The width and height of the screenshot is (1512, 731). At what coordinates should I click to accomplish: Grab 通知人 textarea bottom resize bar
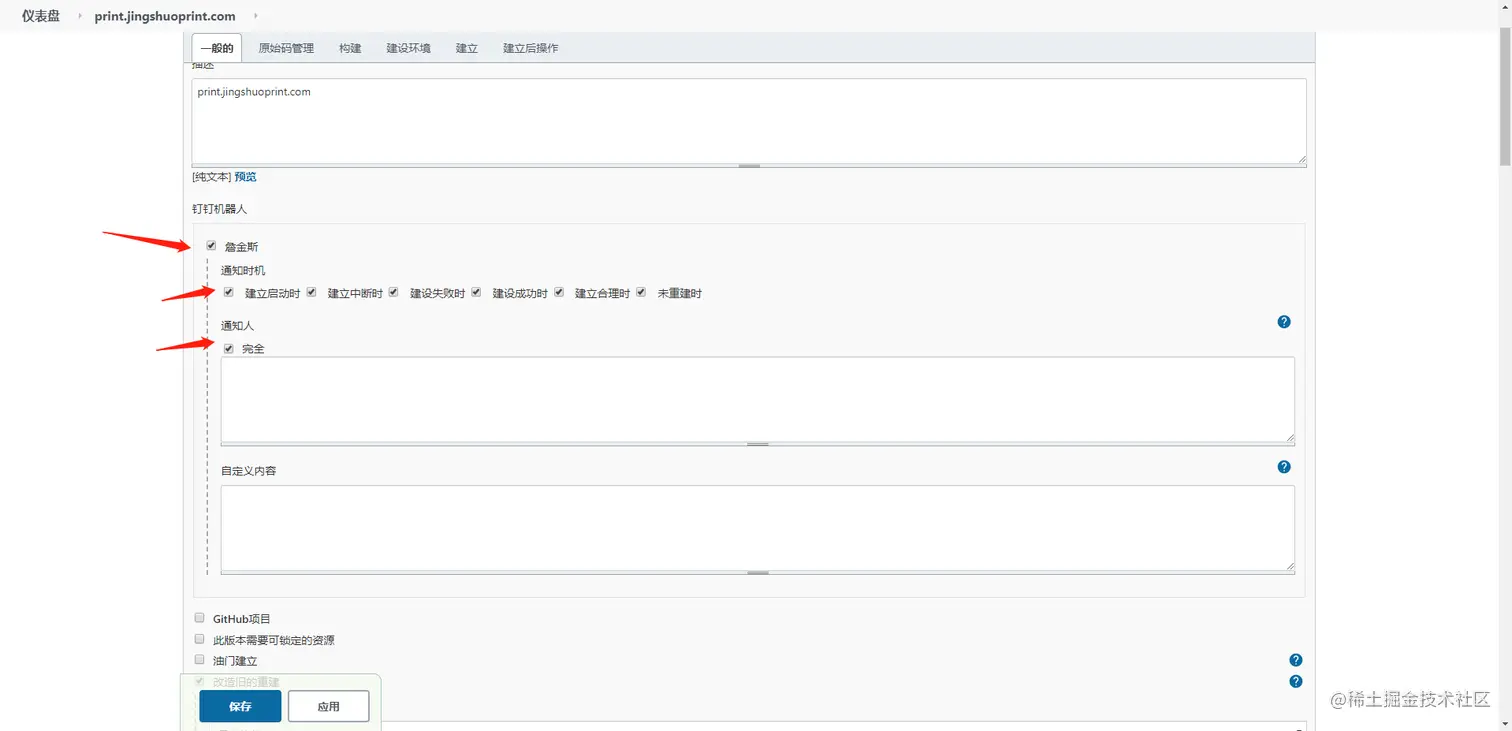click(x=758, y=444)
